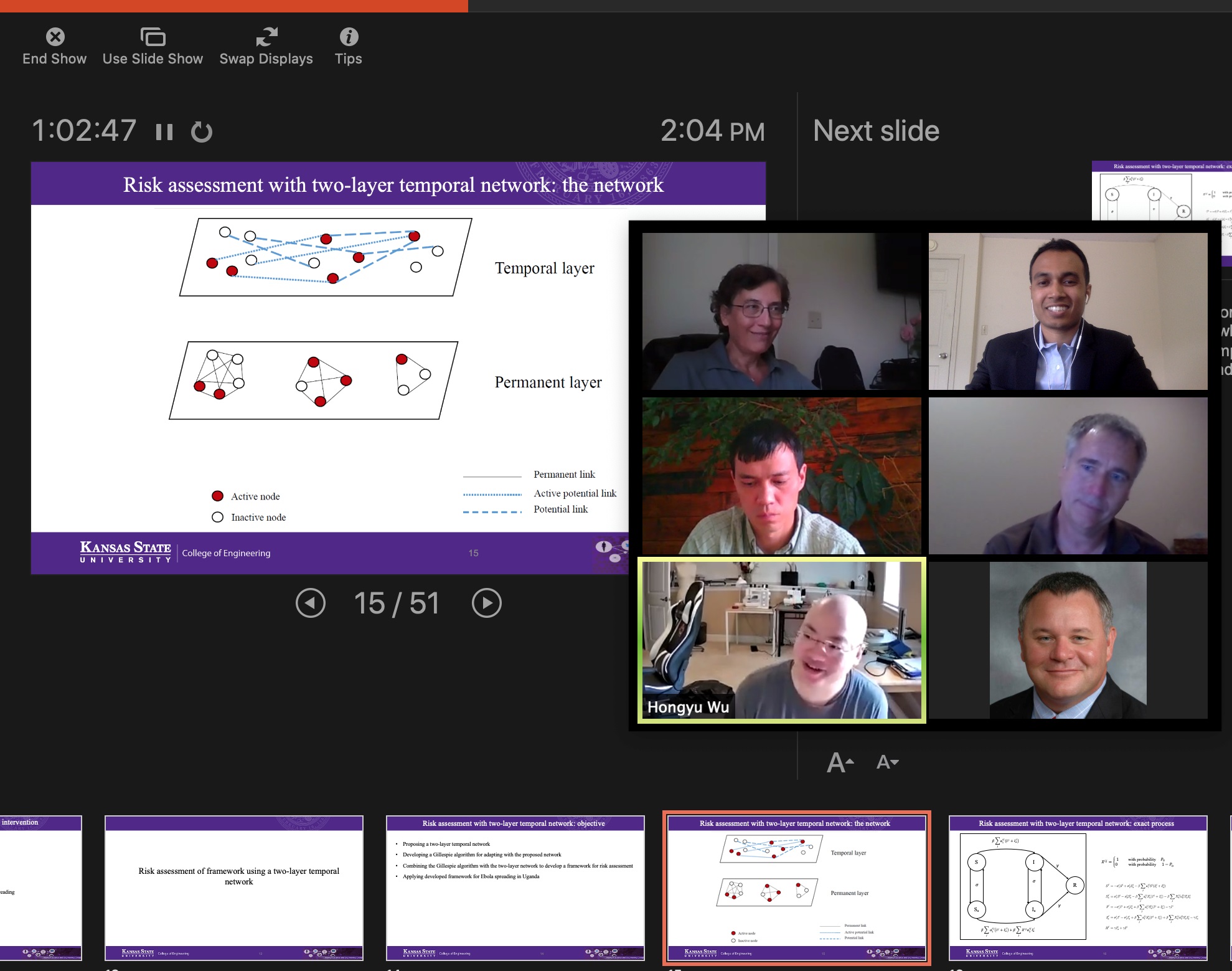
Task: Click the Swap Displays icon
Action: (266, 37)
